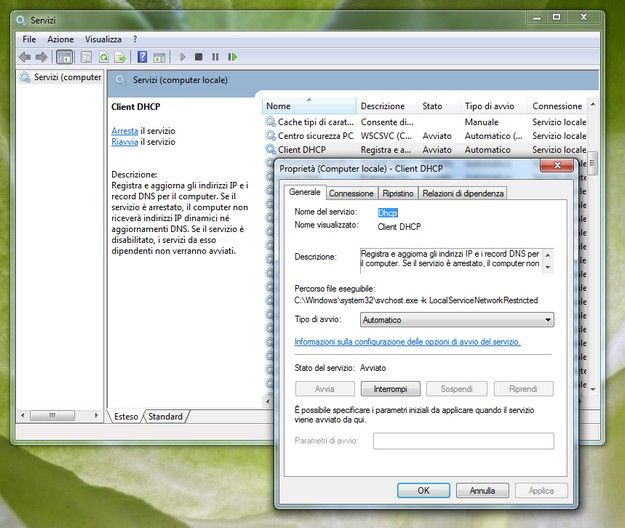Select the Client DHCP row gear icon
The image size is (625, 528).
[271, 149]
